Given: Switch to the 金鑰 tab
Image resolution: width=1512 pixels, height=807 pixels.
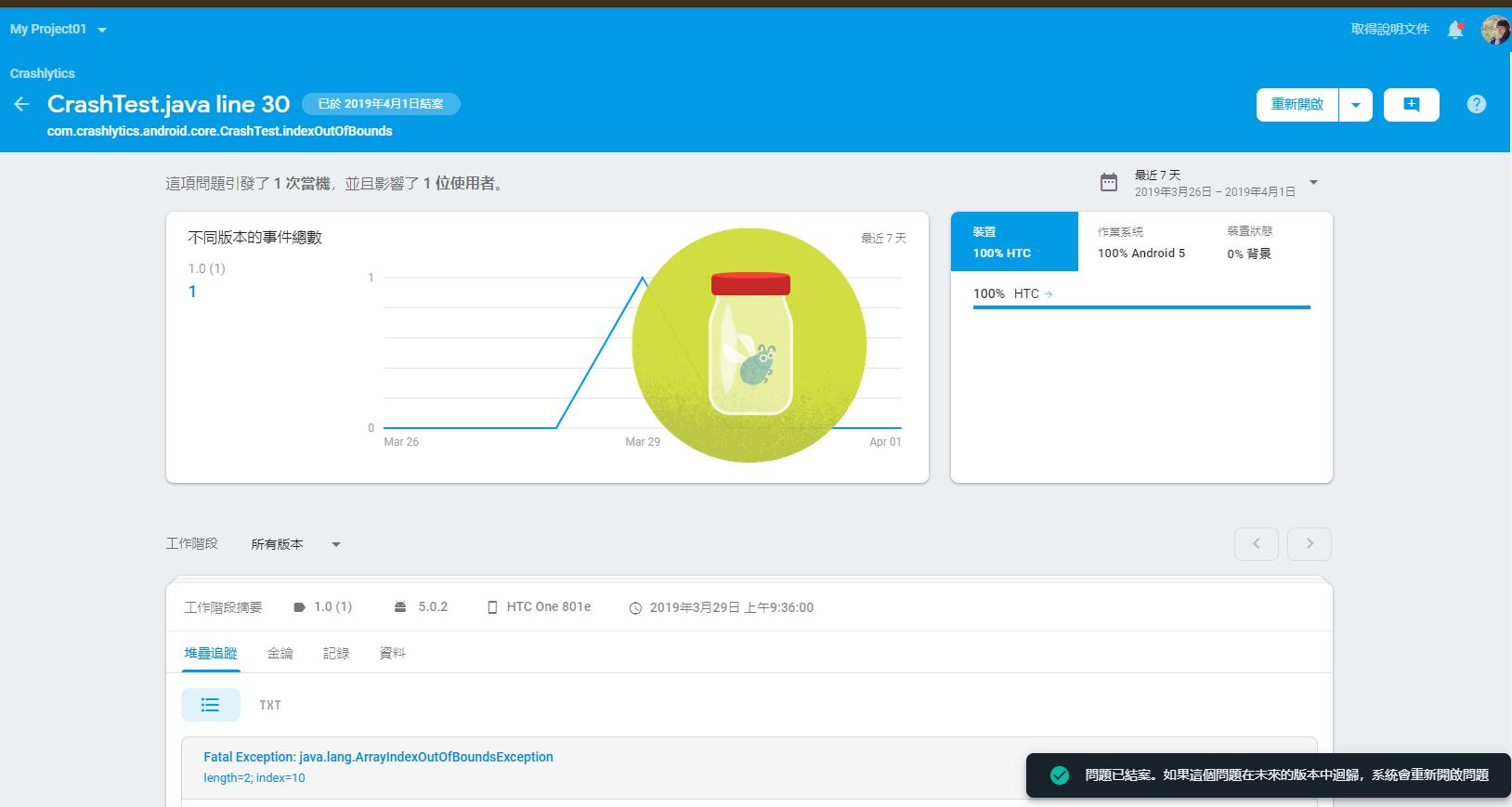Looking at the screenshot, I should pos(280,653).
